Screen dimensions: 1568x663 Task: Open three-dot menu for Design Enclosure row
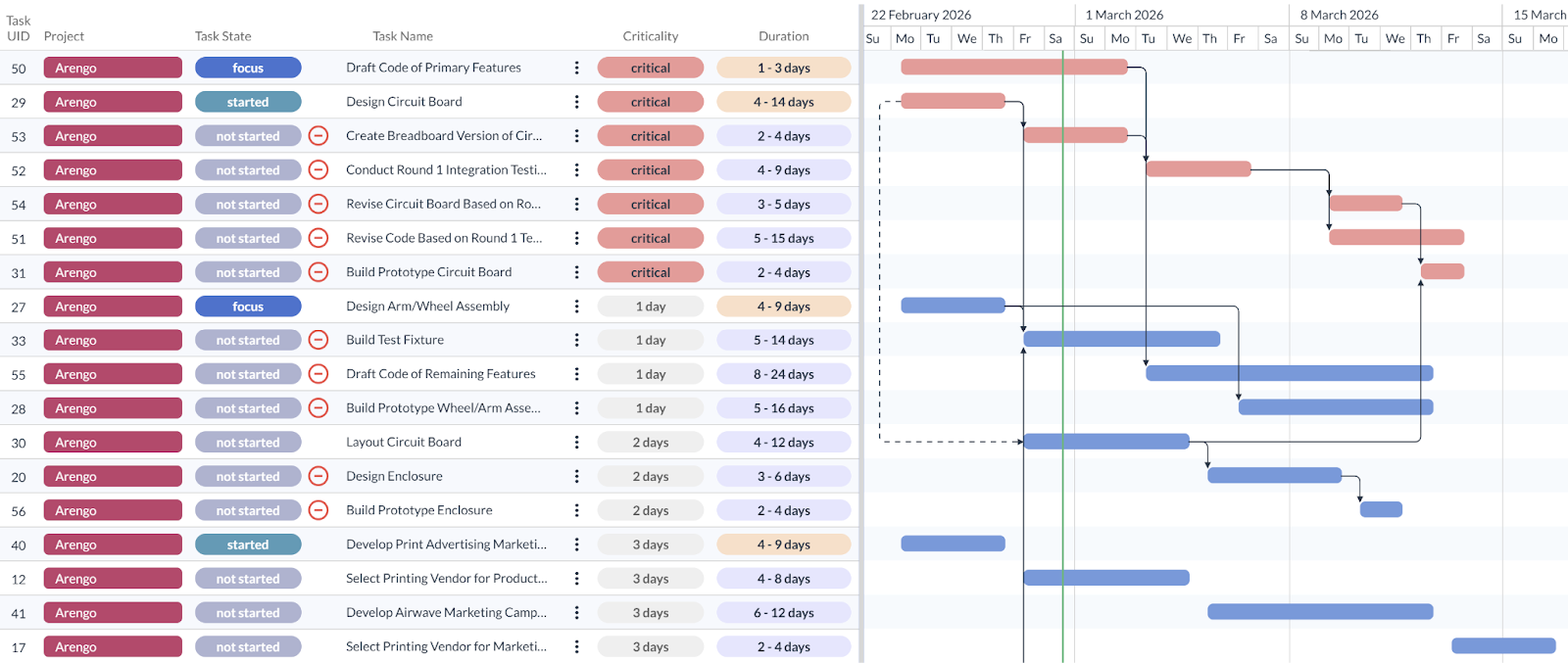[x=576, y=477]
